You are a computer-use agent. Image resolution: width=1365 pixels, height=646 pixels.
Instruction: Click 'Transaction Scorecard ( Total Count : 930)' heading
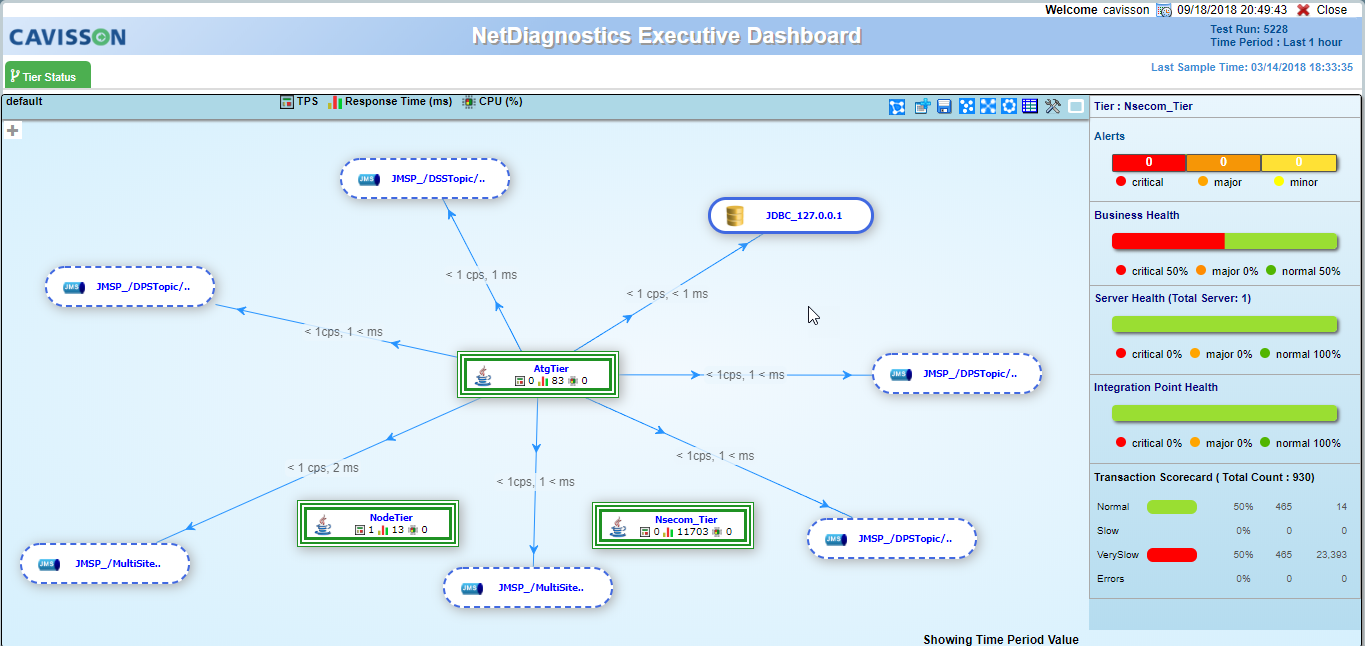1204,478
